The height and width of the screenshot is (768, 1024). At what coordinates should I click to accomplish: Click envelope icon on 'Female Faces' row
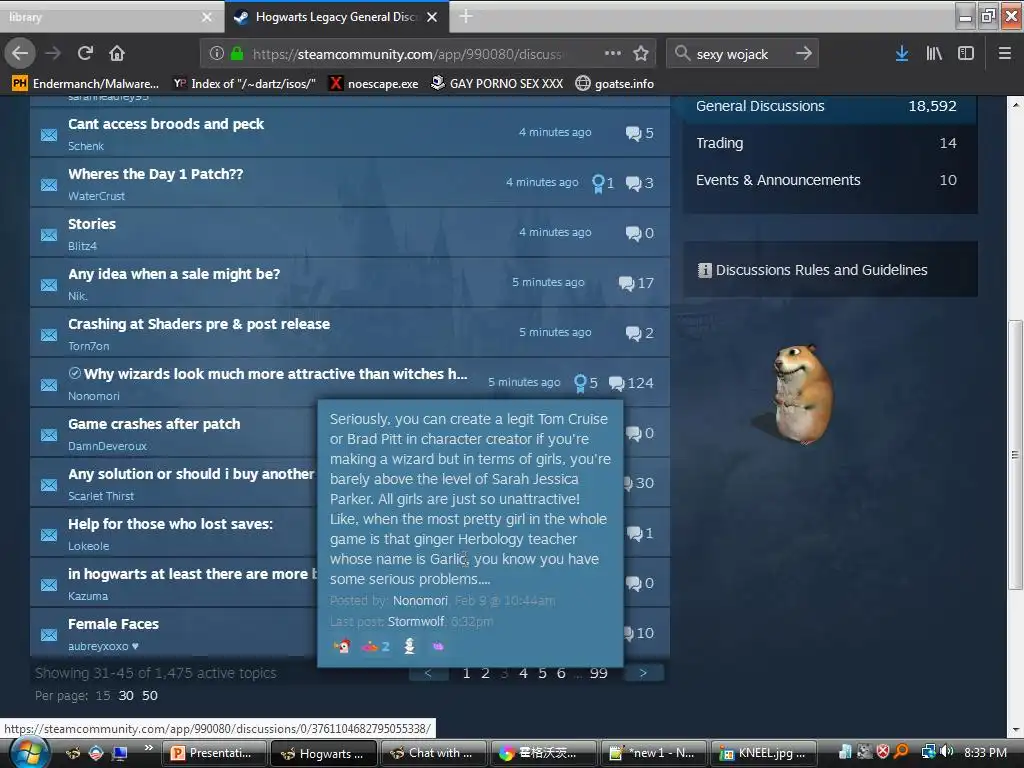pyautogui.click(x=49, y=635)
